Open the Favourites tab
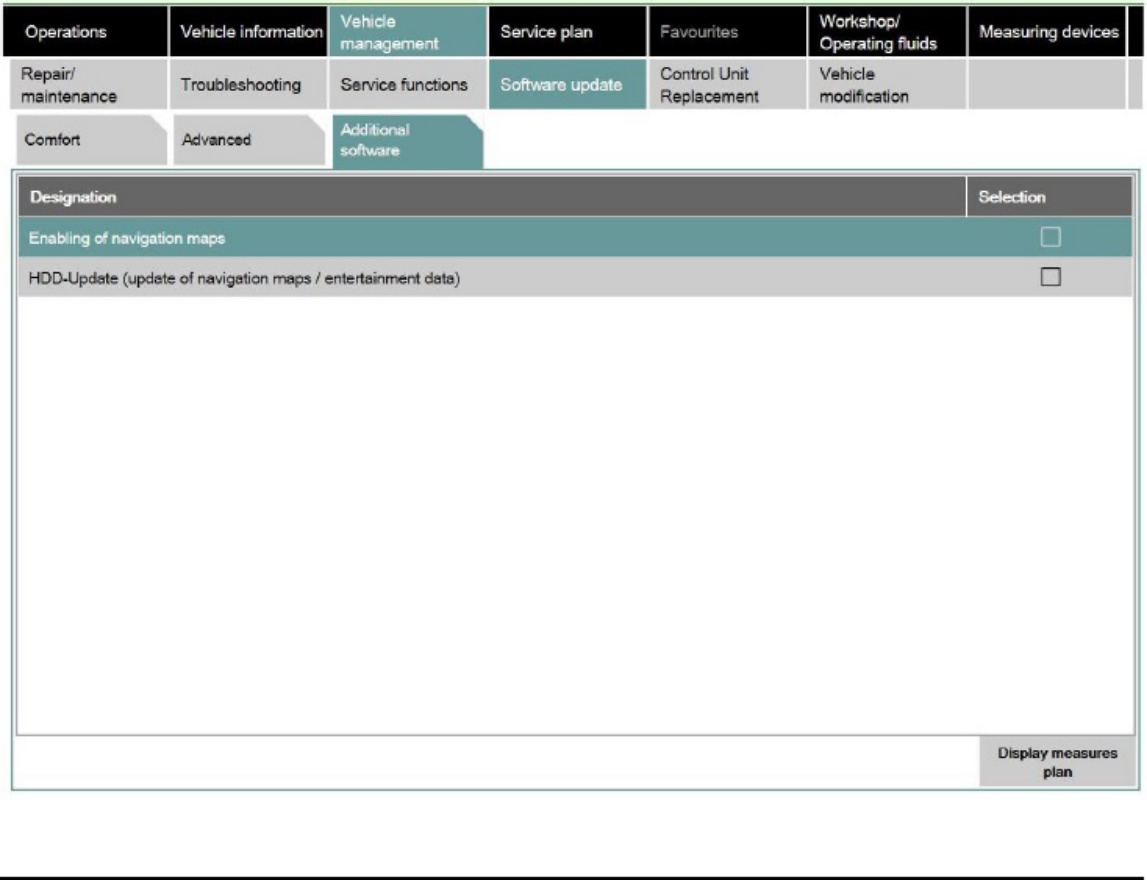The height and width of the screenshot is (880, 1147). click(x=728, y=31)
